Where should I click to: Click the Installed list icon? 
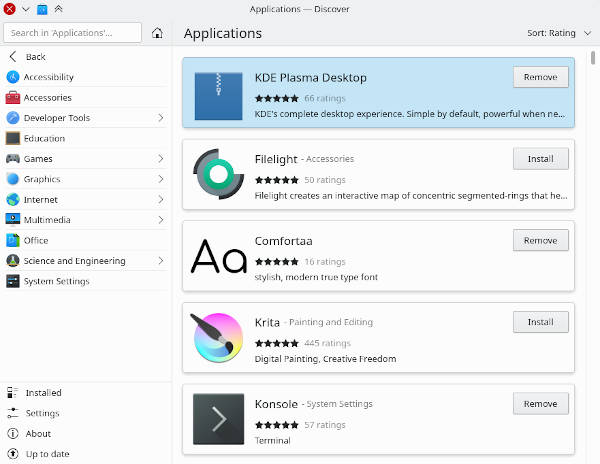click(13, 392)
